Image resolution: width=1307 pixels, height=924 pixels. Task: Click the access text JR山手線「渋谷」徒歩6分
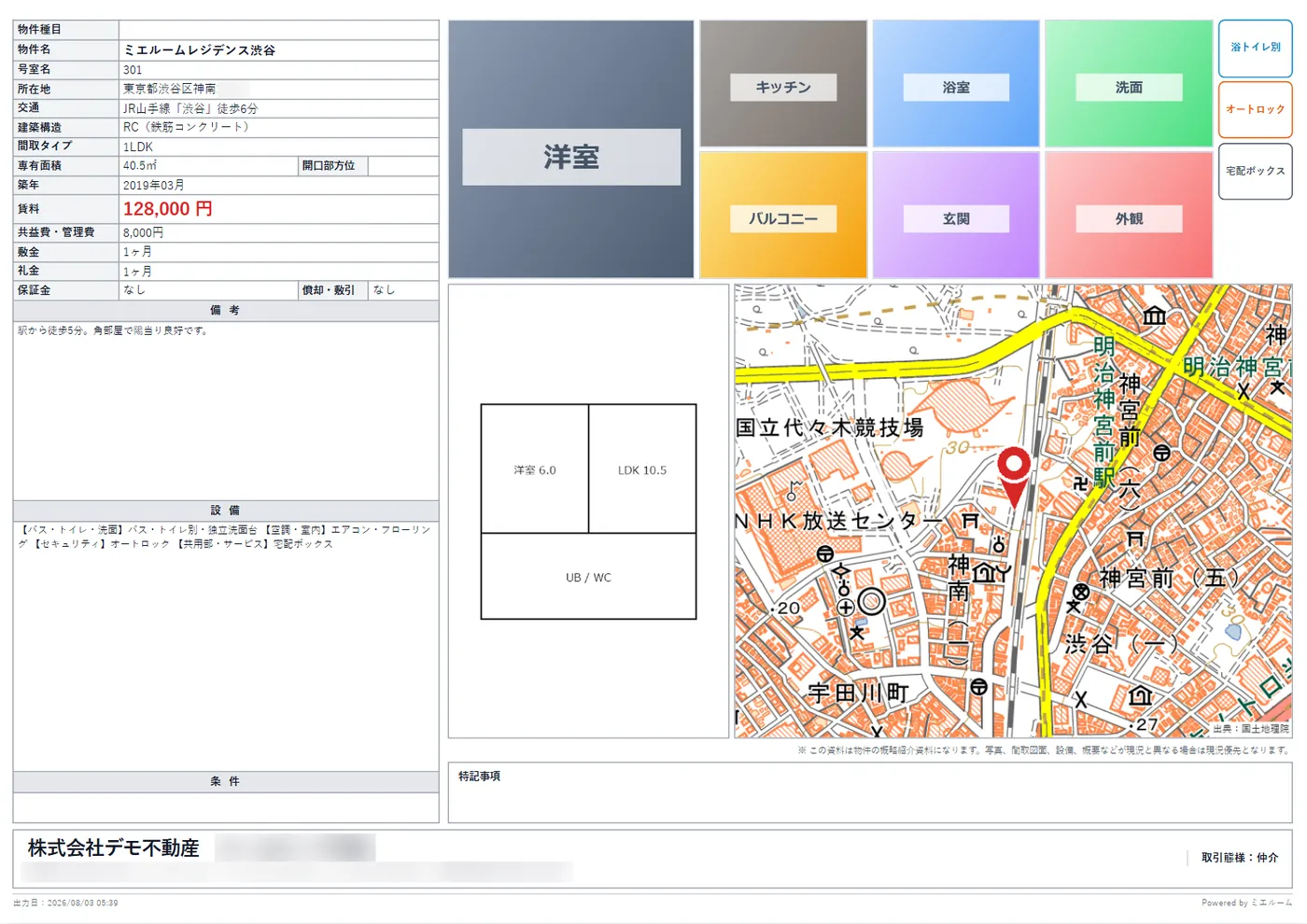190,108
